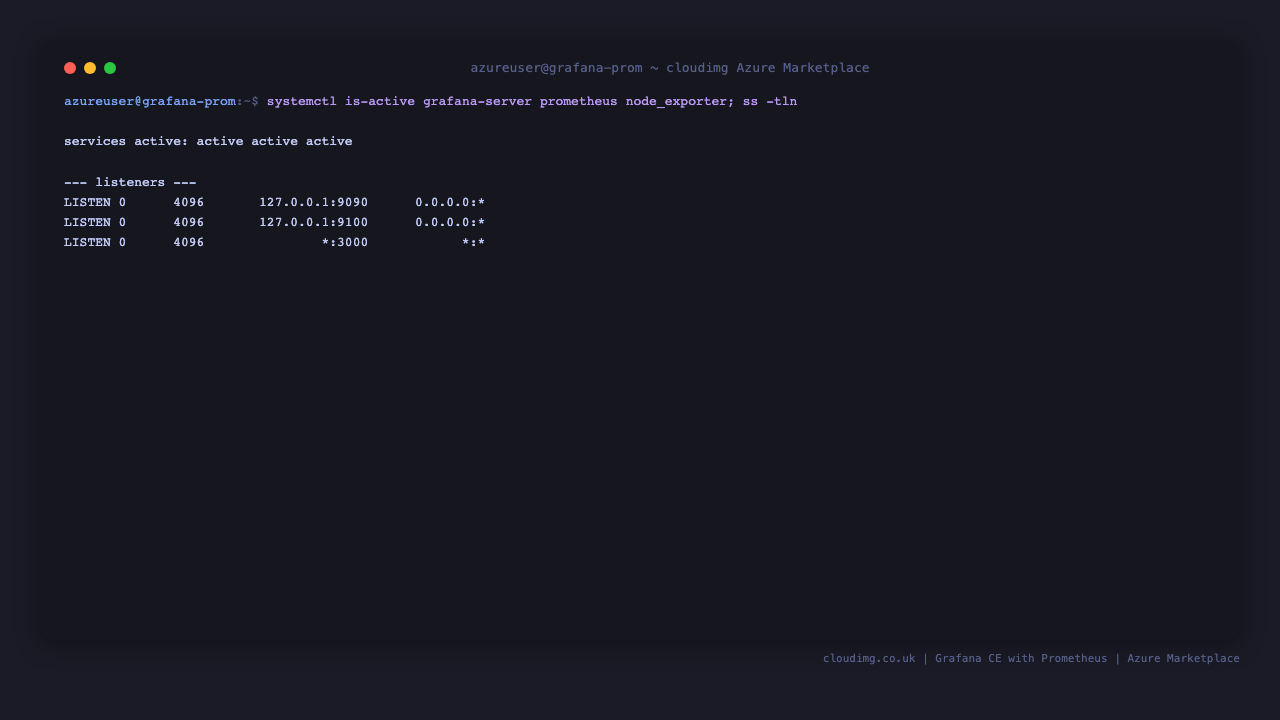Click the yellow minimize window dot
The image size is (1280, 720).
(90, 68)
